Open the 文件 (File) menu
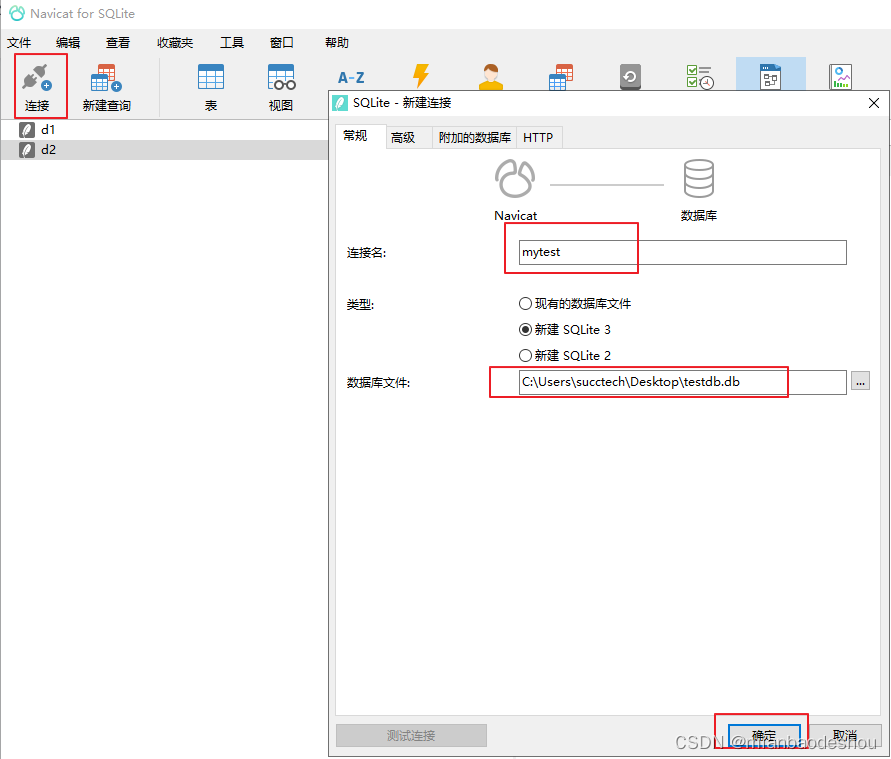 point(19,43)
